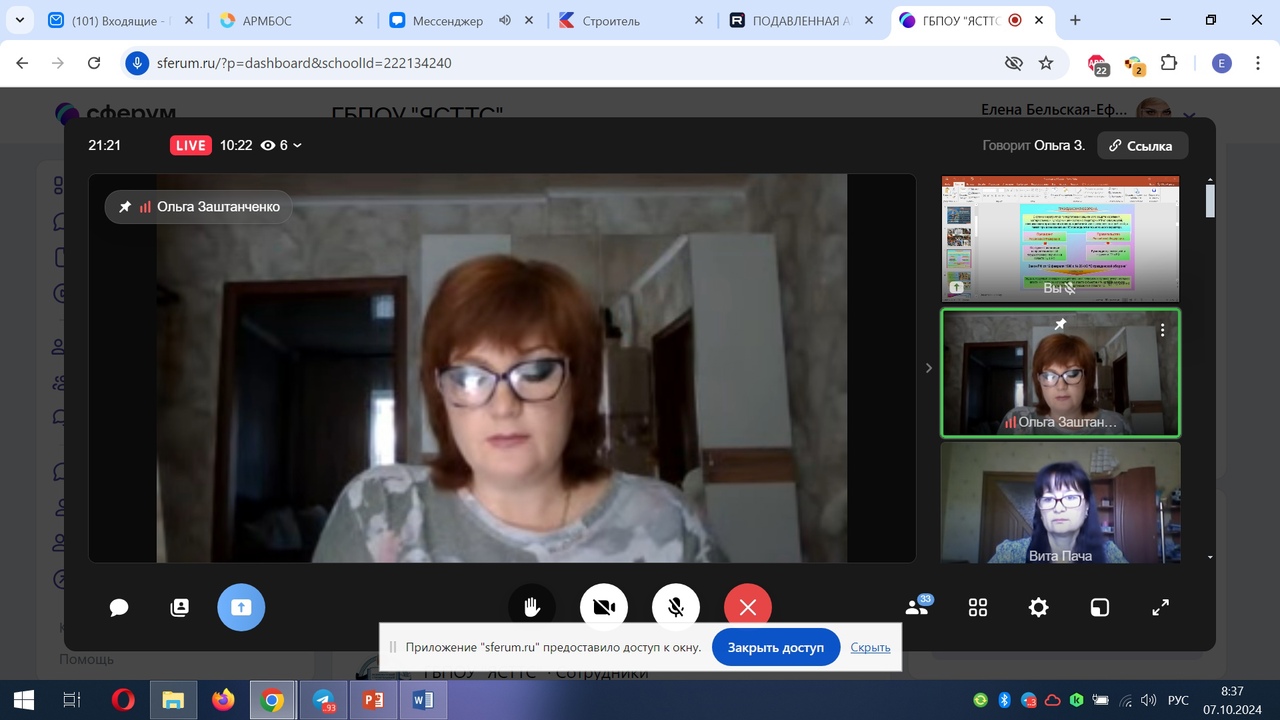Screen dimensions: 1280x720
Task: Click the Закрыть доступ button
Action: point(775,647)
